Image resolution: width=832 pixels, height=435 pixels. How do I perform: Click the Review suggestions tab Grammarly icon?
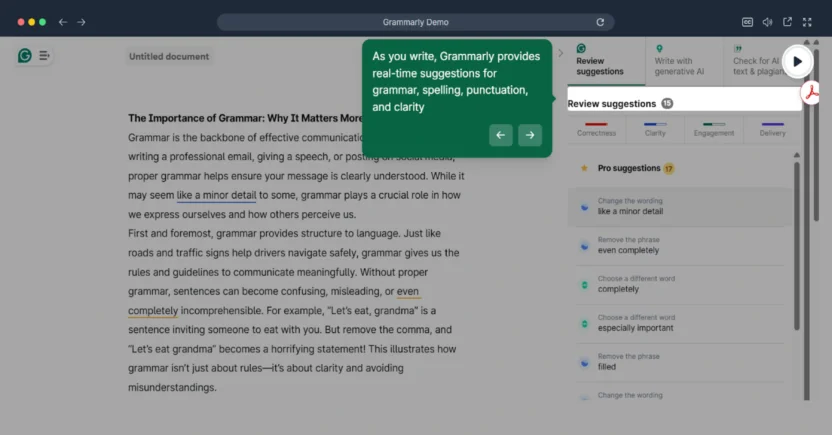point(581,48)
